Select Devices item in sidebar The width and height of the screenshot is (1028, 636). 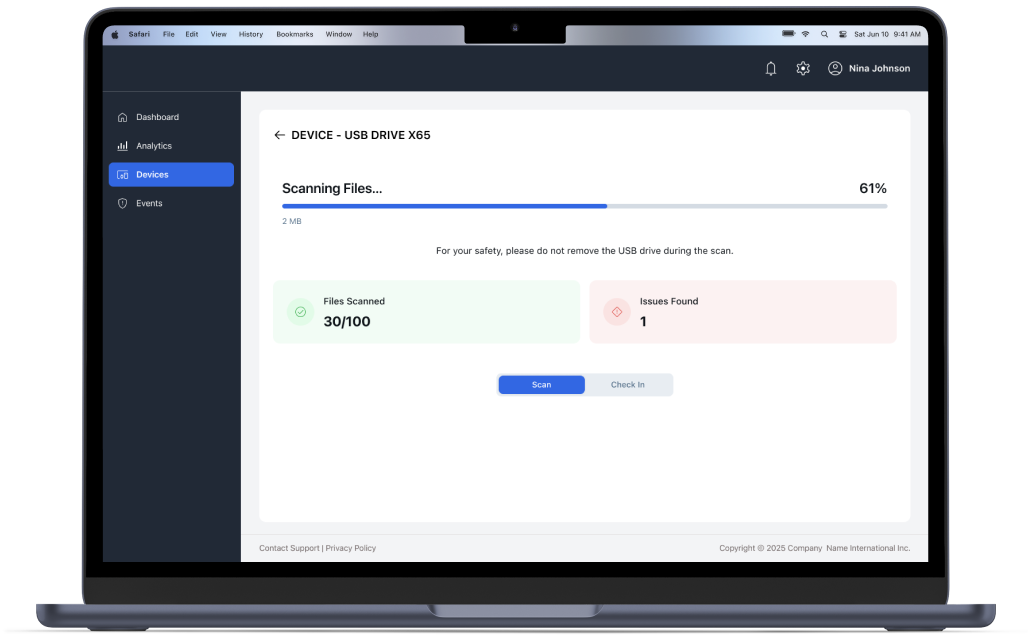pyautogui.click(x=171, y=174)
